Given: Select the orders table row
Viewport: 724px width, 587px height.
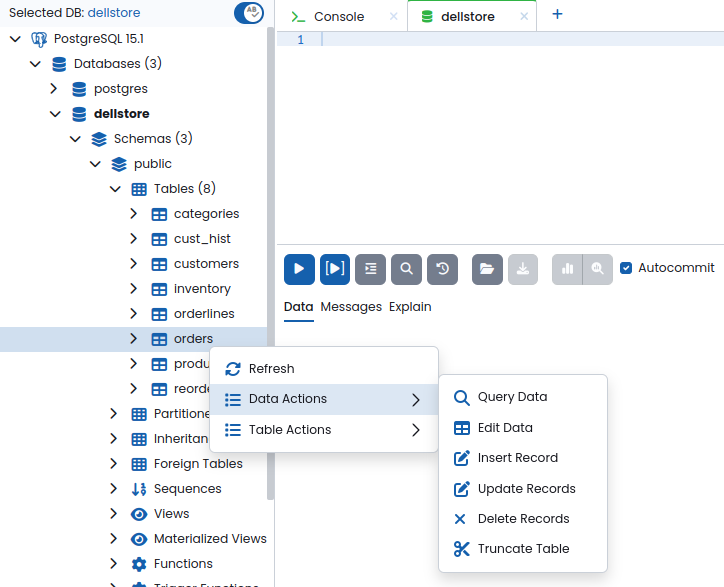Looking at the screenshot, I should [133, 339].
